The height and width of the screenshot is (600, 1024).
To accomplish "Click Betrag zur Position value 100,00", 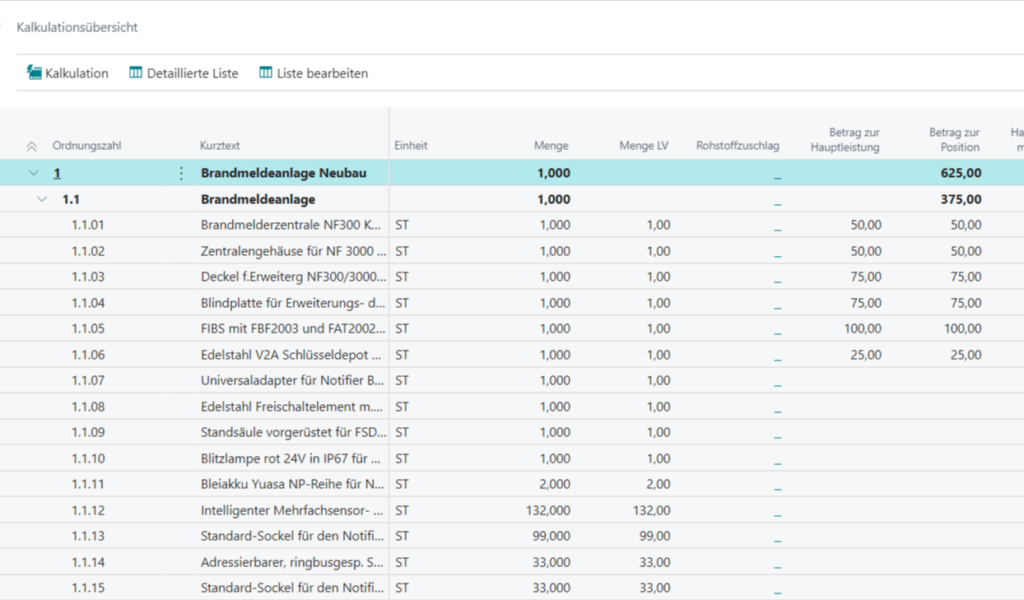I will click(x=962, y=329).
